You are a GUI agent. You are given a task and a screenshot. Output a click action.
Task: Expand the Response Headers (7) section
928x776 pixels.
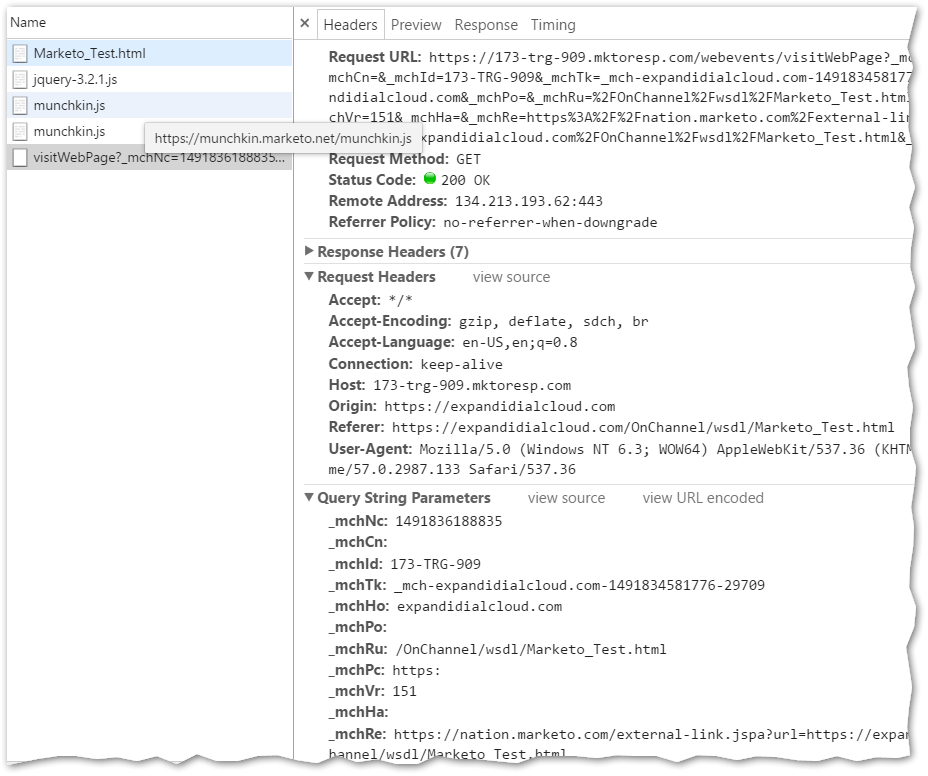point(309,251)
